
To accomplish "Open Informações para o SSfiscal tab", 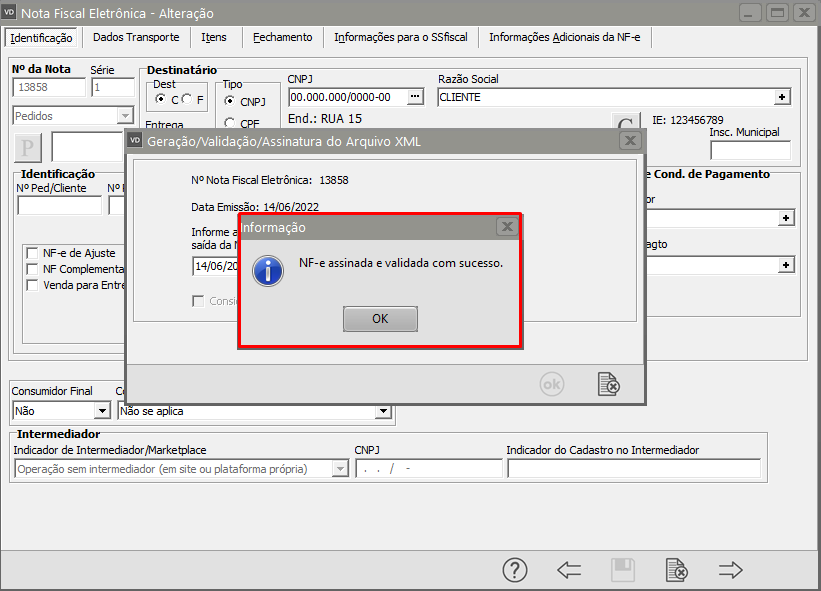I will [x=401, y=37].
